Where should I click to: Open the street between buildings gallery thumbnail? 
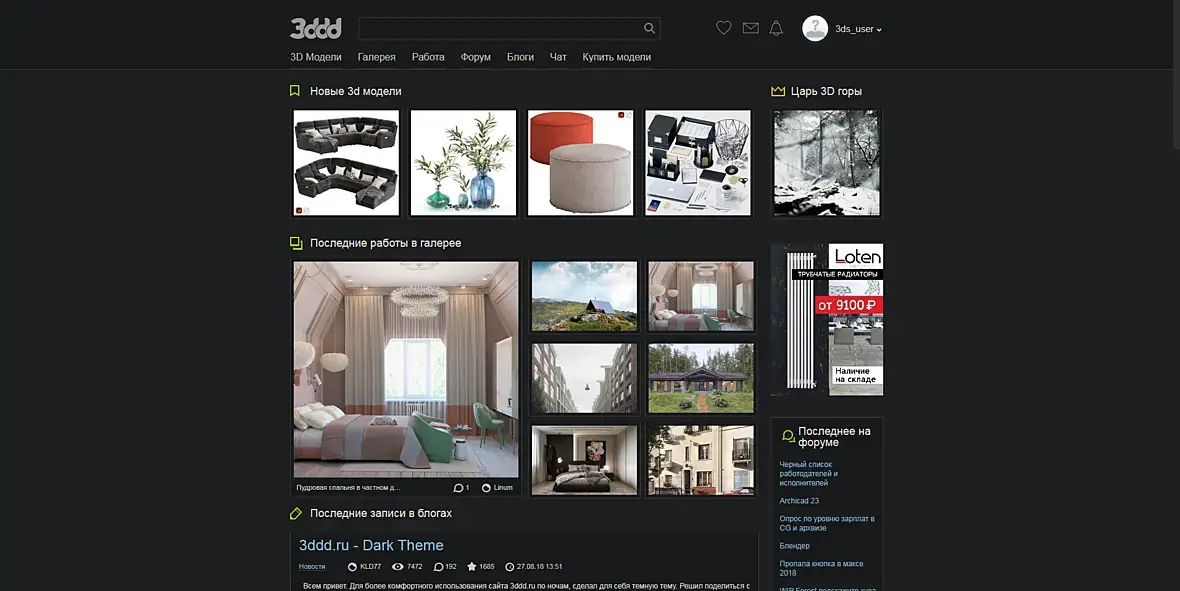[x=585, y=379]
